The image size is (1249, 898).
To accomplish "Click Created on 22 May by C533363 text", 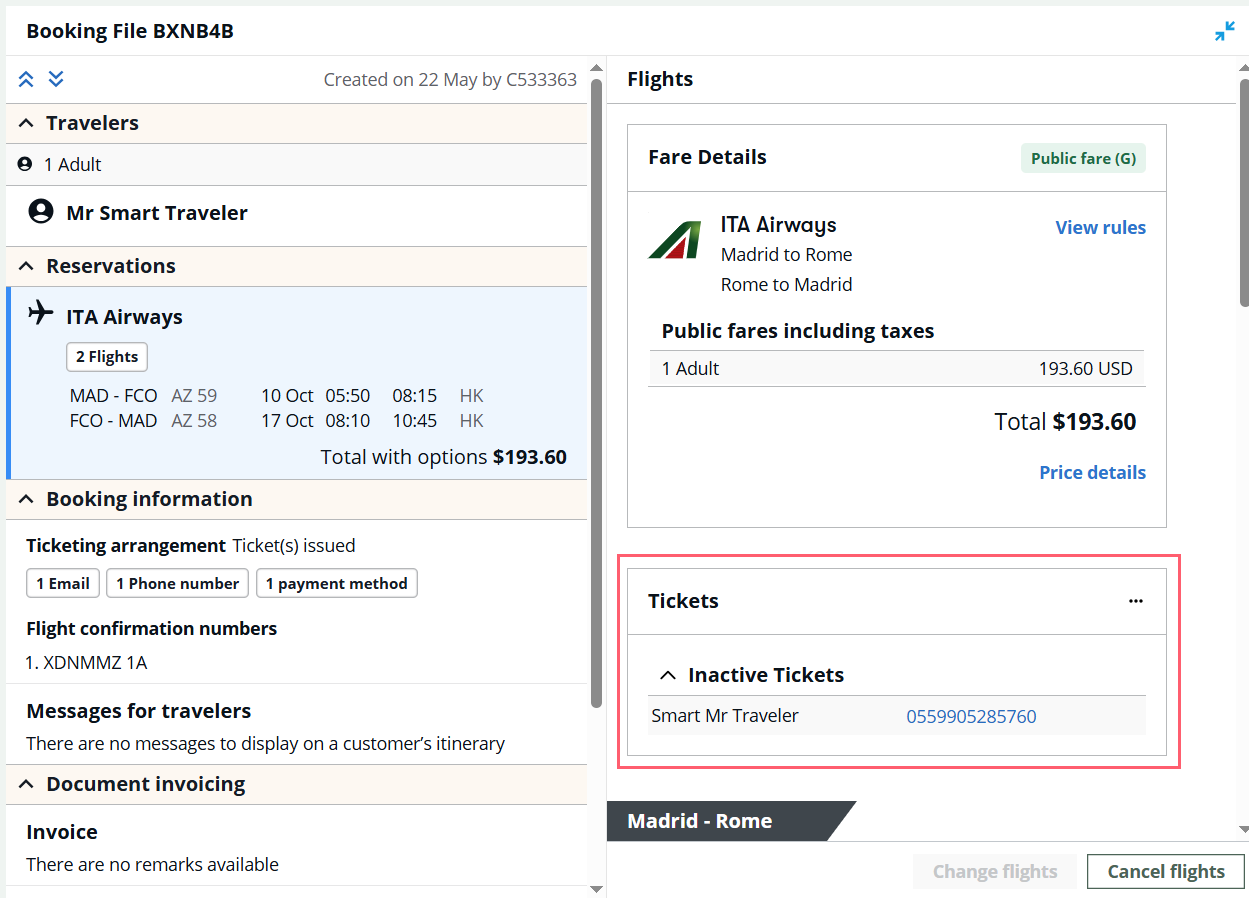I will [450, 80].
